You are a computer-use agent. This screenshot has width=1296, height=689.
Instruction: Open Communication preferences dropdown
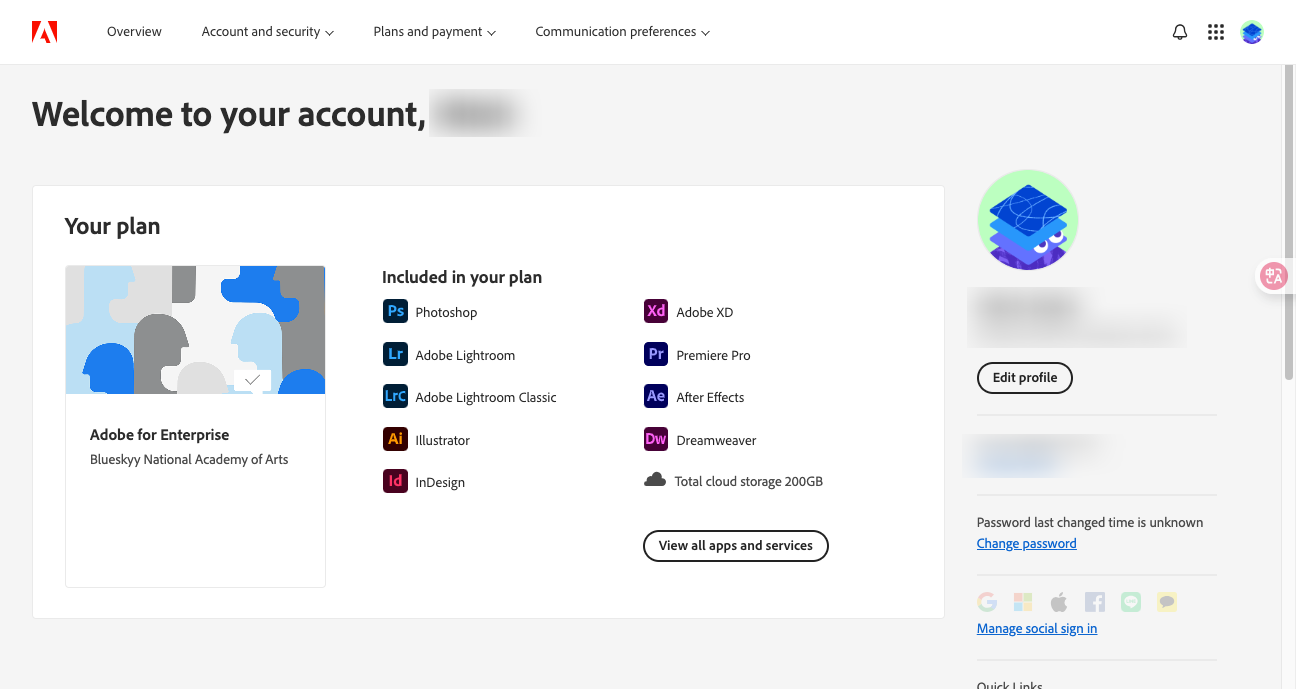point(622,32)
